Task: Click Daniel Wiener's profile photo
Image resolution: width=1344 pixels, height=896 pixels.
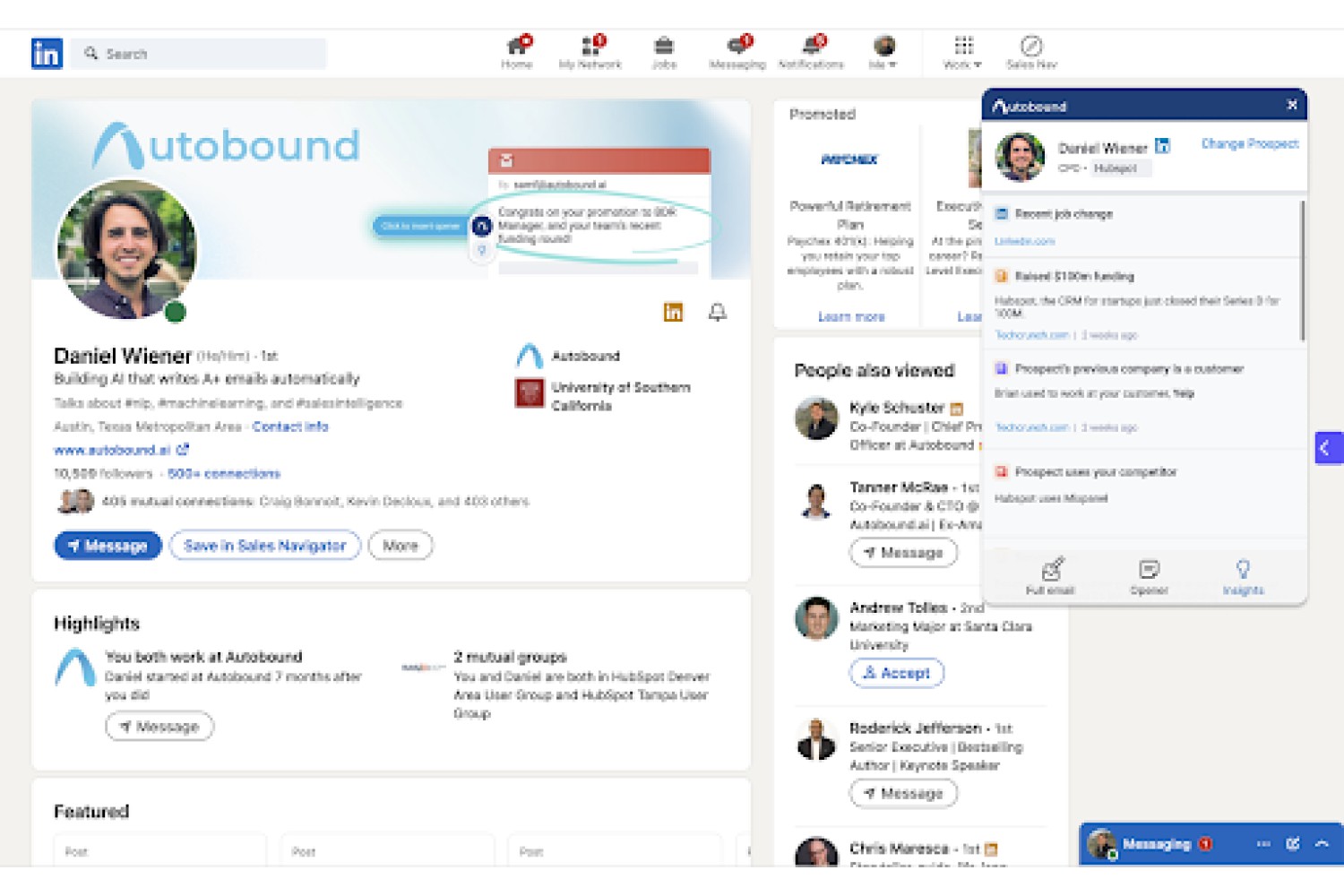Action: (x=125, y=249)
